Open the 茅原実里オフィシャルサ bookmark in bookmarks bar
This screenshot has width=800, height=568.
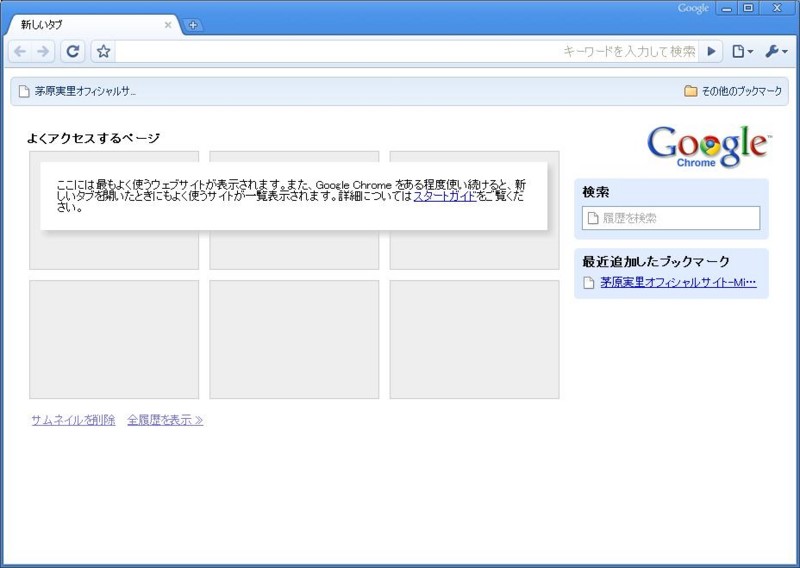pyautogui.click(x=77, y=91)
